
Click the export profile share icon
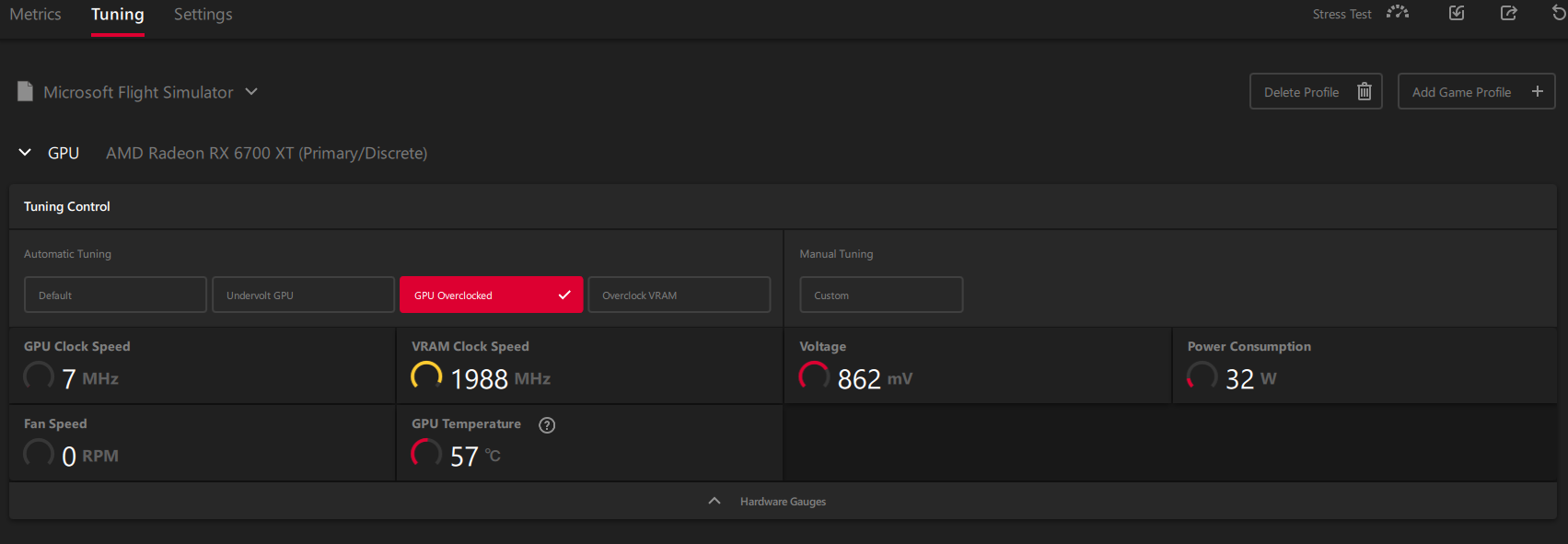pyautogui.click(x=1508, y=13)
